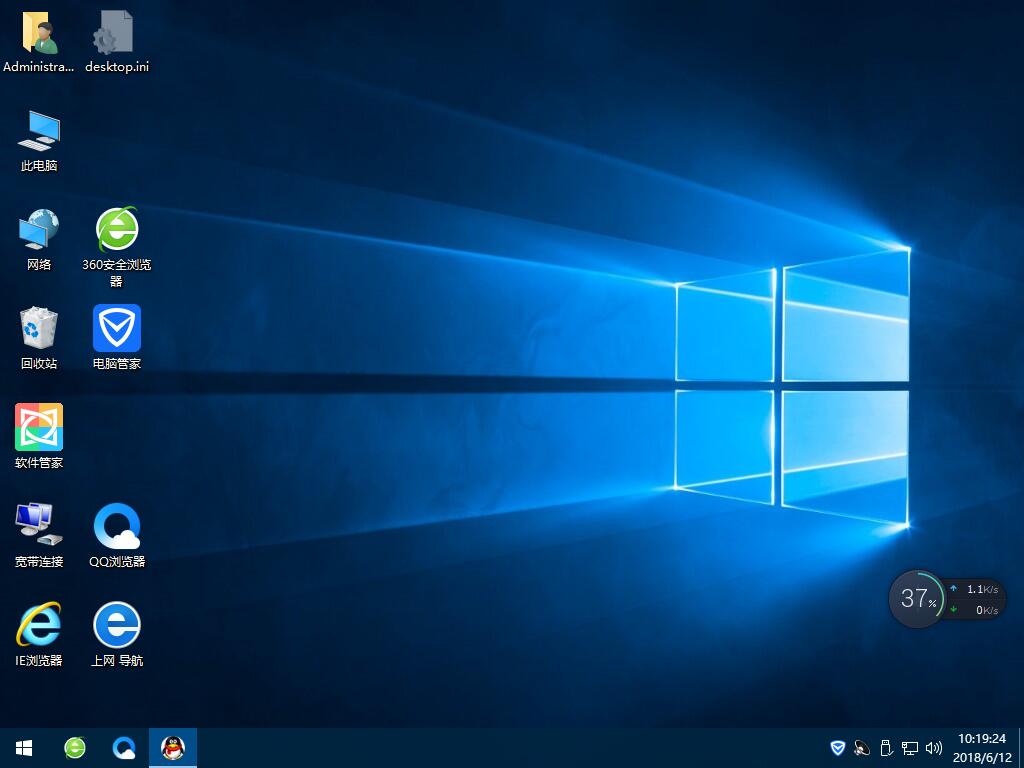
Task: Click the 37% memory usage floating ball
Action: tap(917, 599)
